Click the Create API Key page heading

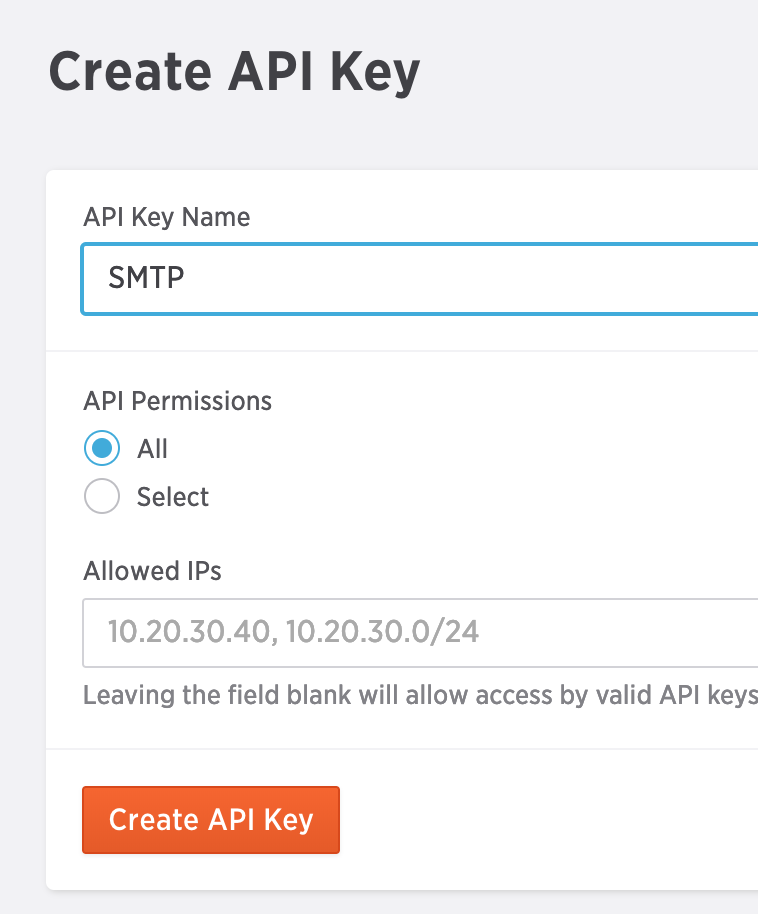[234, 73]
